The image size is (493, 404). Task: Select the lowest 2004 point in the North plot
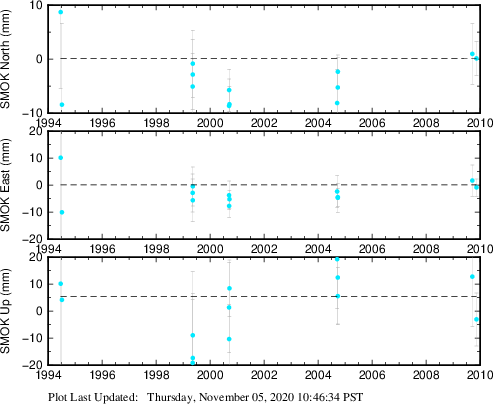click(x=337, y=103)
